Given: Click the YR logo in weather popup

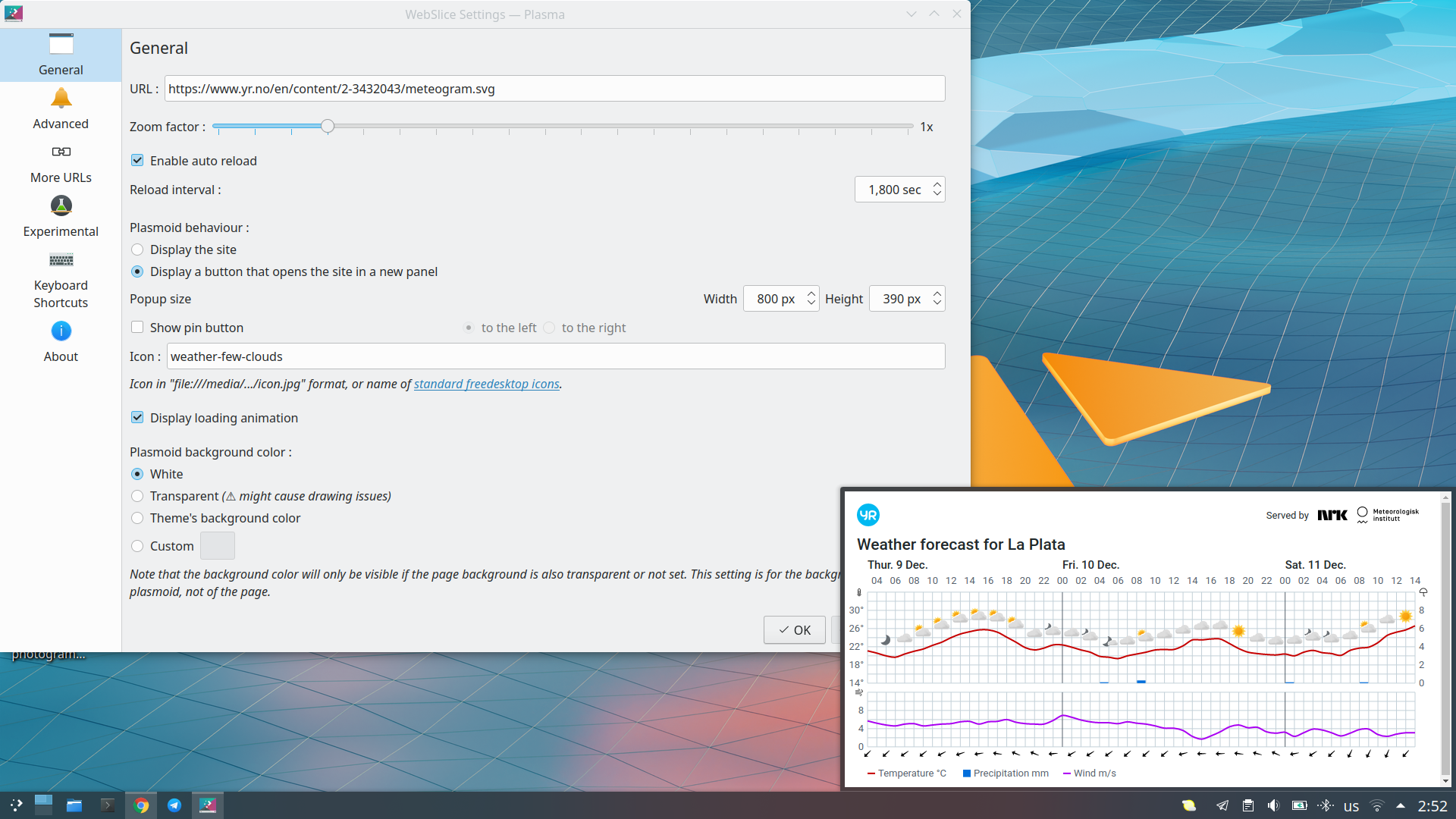Looking at the screenshot, I should coord(868,516).
